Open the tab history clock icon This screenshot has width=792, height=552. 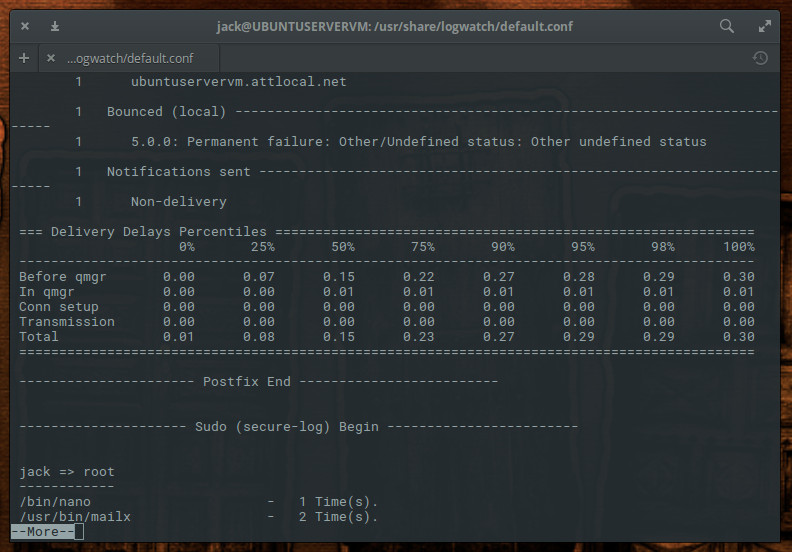(x=760, y=58)
